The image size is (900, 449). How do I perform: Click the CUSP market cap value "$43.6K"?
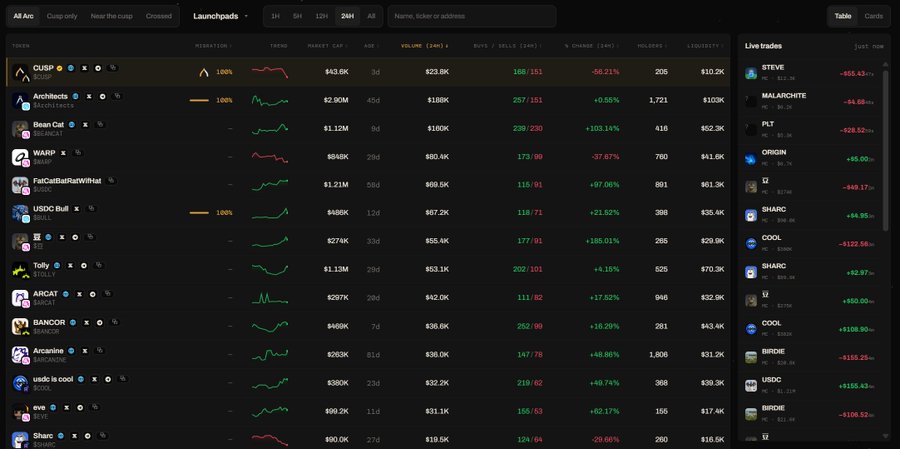click(x=336, y=72)
